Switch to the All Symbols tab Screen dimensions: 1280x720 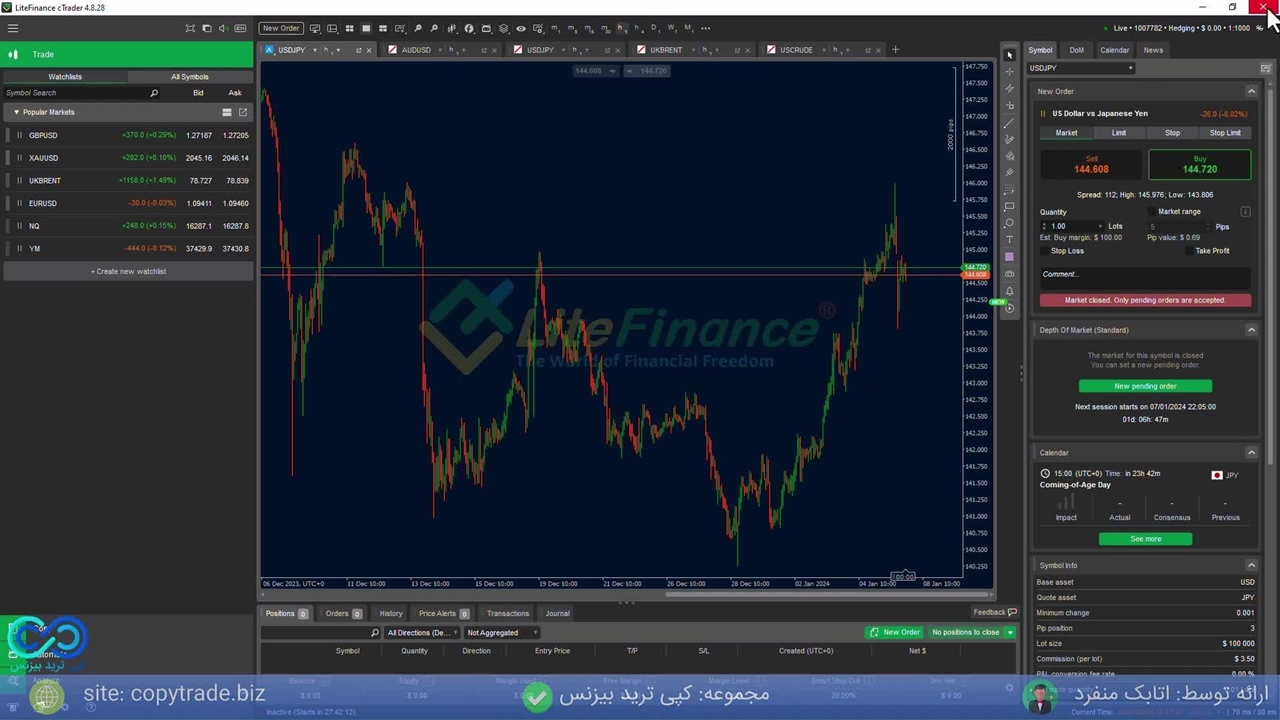click(x=189, y=77)
